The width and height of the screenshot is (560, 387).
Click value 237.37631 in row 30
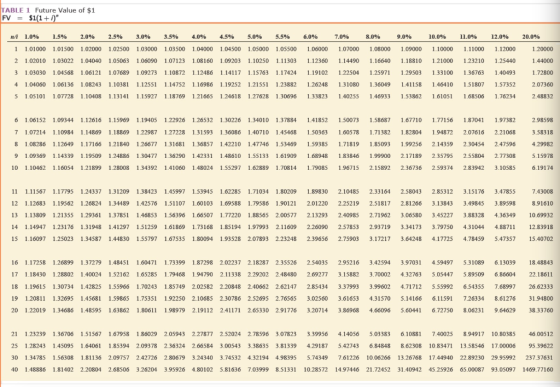tap(539, 358)
